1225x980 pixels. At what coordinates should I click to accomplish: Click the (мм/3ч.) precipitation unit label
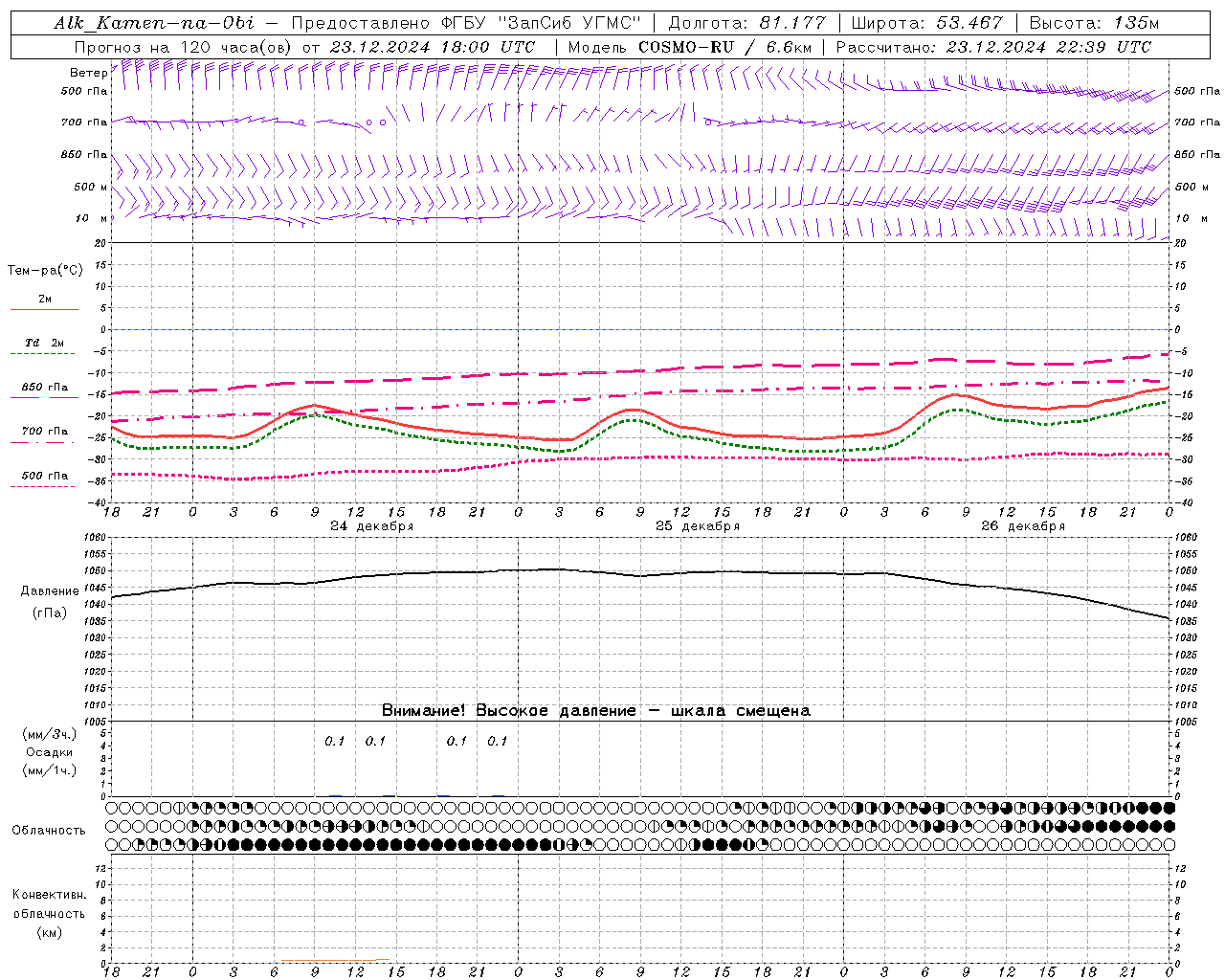(50, 734)
